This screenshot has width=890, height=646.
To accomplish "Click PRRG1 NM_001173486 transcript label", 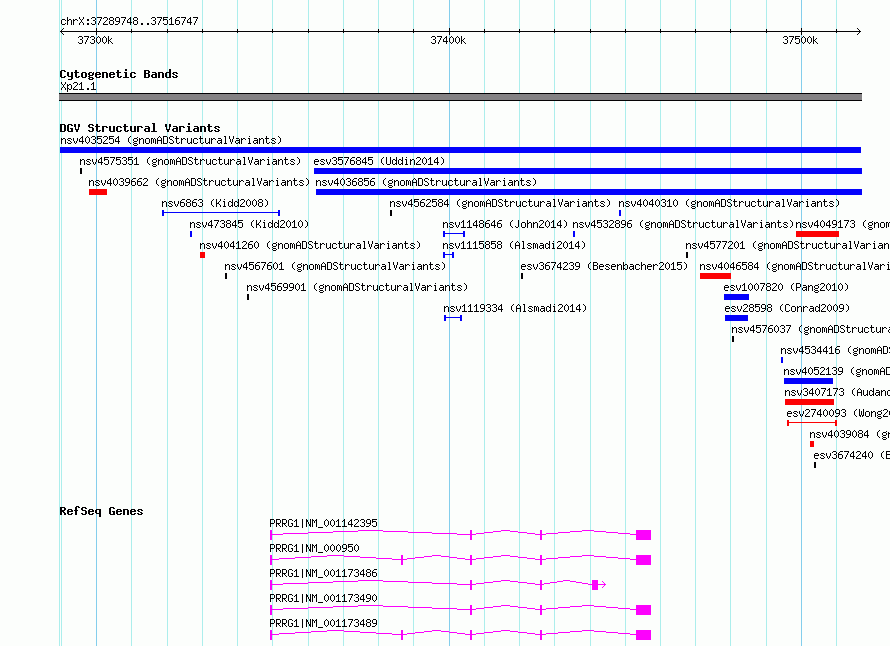I will click(323, 573).
